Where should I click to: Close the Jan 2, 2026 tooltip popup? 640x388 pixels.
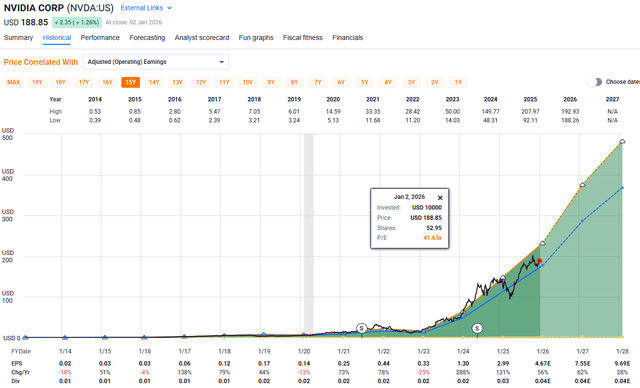pos(440,197)
